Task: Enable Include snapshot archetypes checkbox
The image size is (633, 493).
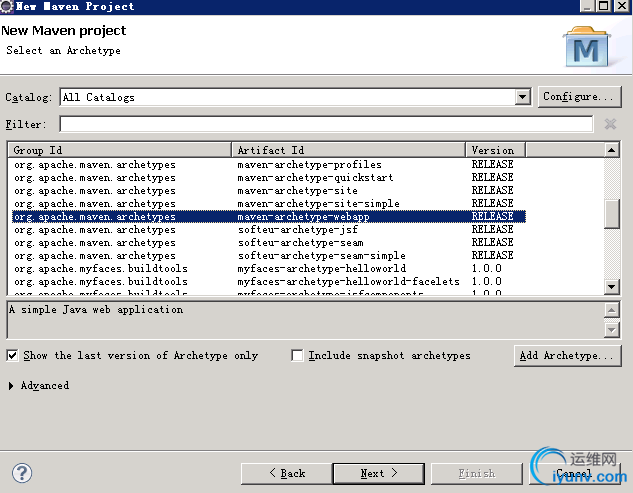Action: (x=297, y=355)
